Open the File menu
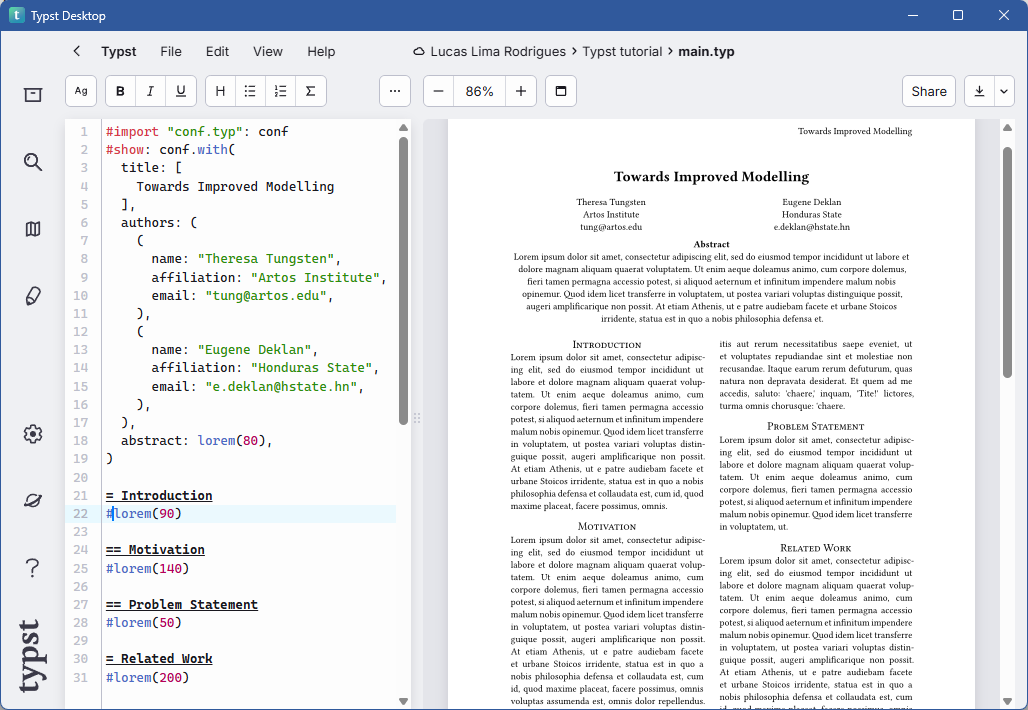This screenshot has width=1028, height=710. click(x=170, y=51)
